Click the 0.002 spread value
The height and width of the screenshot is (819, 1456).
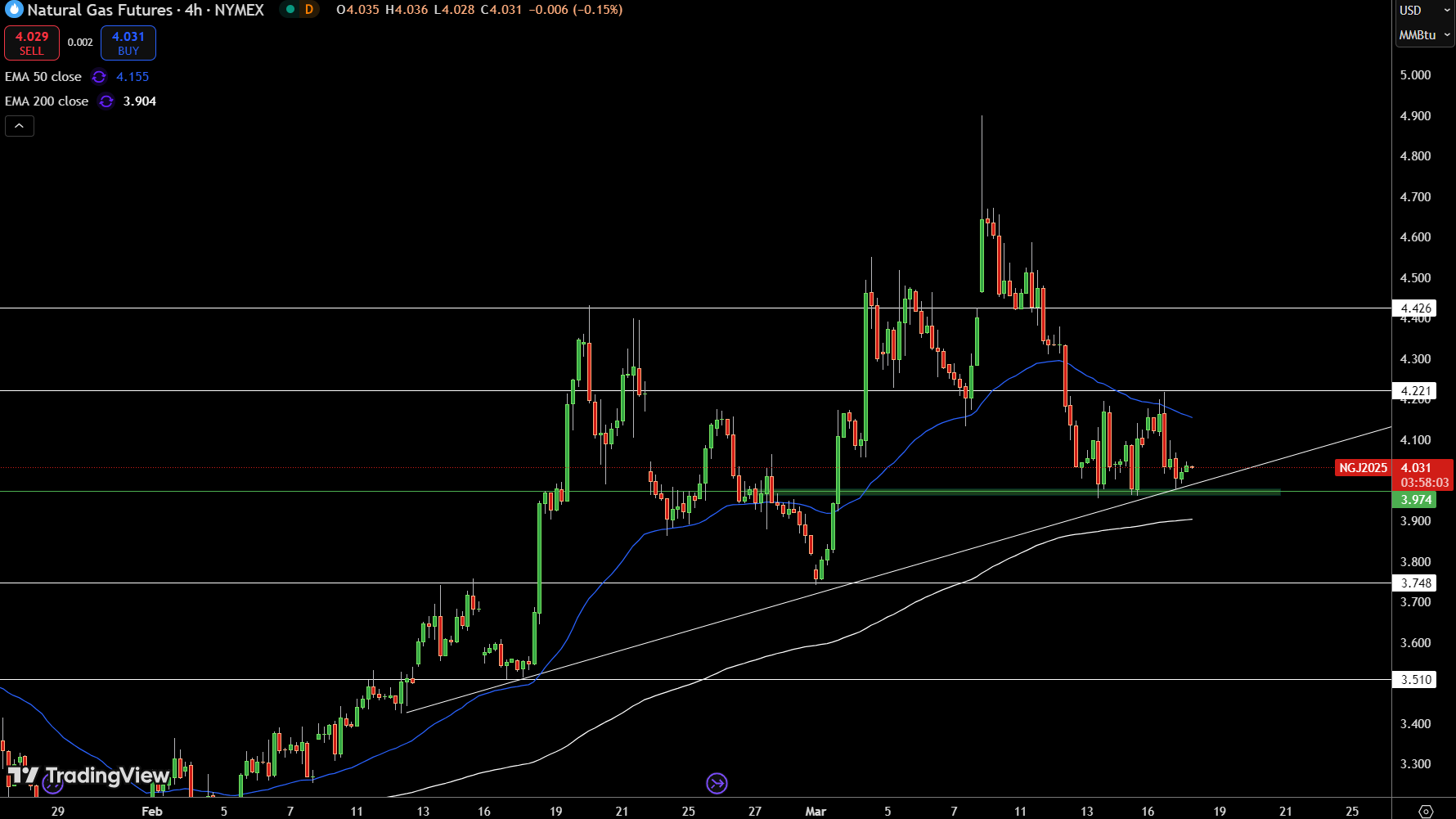tap(80, 43)
